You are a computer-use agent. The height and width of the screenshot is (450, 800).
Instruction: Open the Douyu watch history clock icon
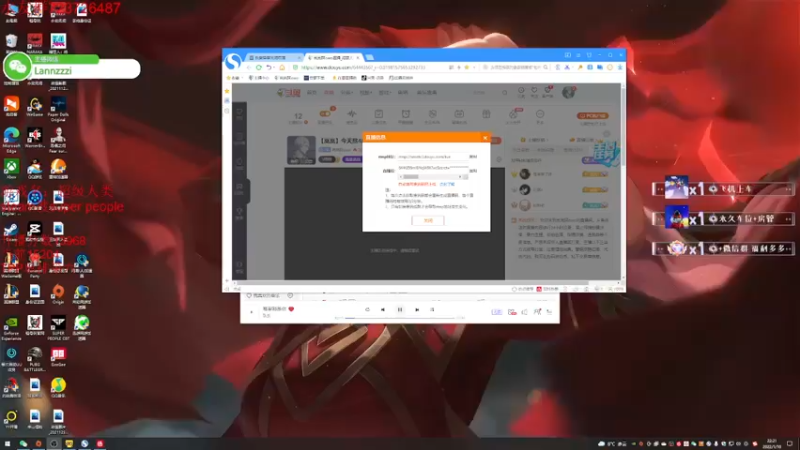(521, 92)
